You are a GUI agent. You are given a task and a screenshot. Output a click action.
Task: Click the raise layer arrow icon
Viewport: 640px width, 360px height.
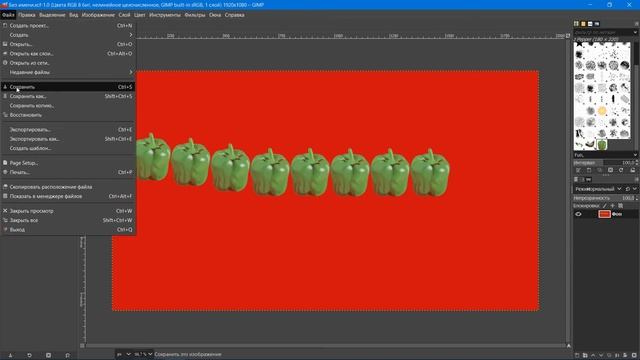click(593, 356)
